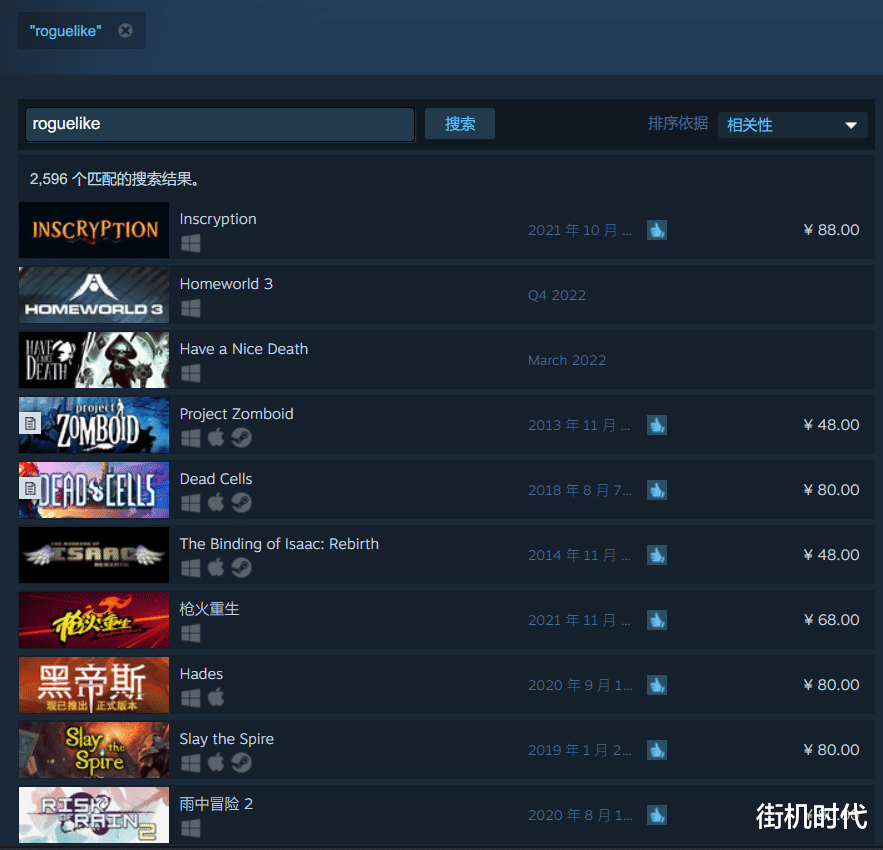883x850 pixels.
Task: Click the Windows icon under Homeworld 3
Action: (x=191, y=308)
